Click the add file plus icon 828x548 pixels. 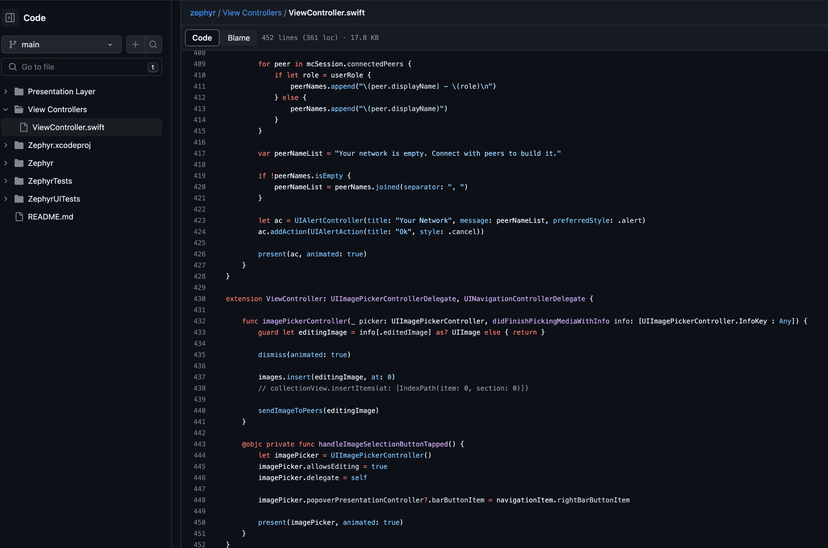(135, 45)
